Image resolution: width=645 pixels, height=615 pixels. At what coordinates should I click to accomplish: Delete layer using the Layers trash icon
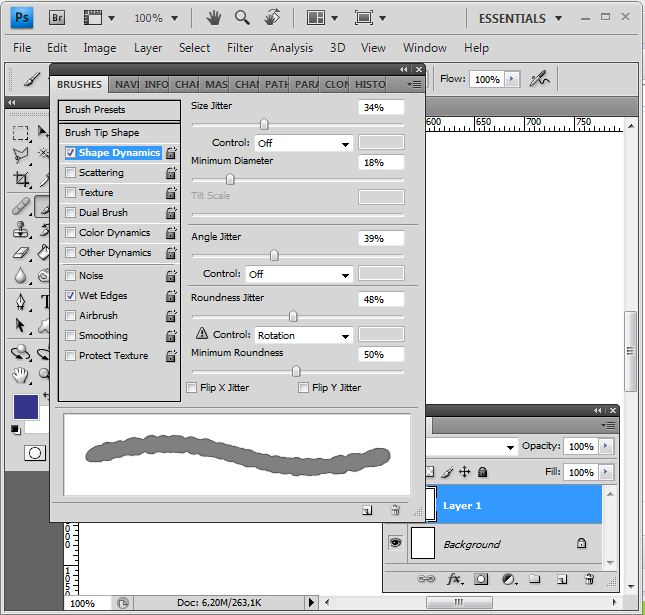[589, 579]
